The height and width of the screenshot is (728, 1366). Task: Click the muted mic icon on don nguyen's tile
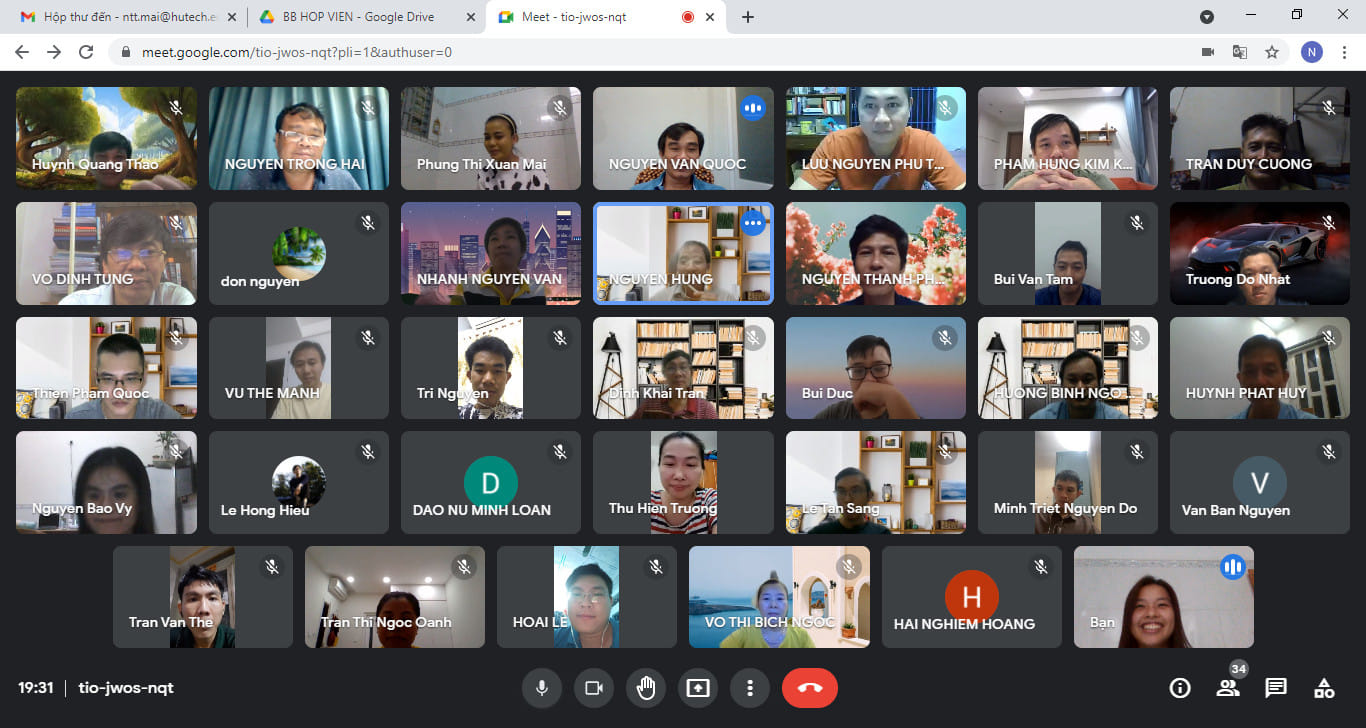(x=368, y=223)
